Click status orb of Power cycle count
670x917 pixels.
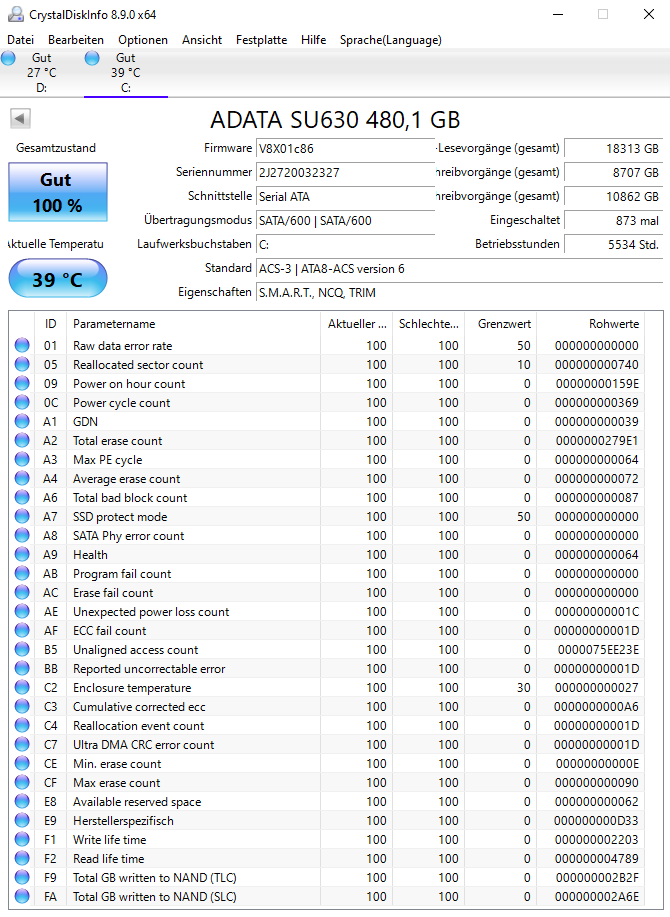22,402
